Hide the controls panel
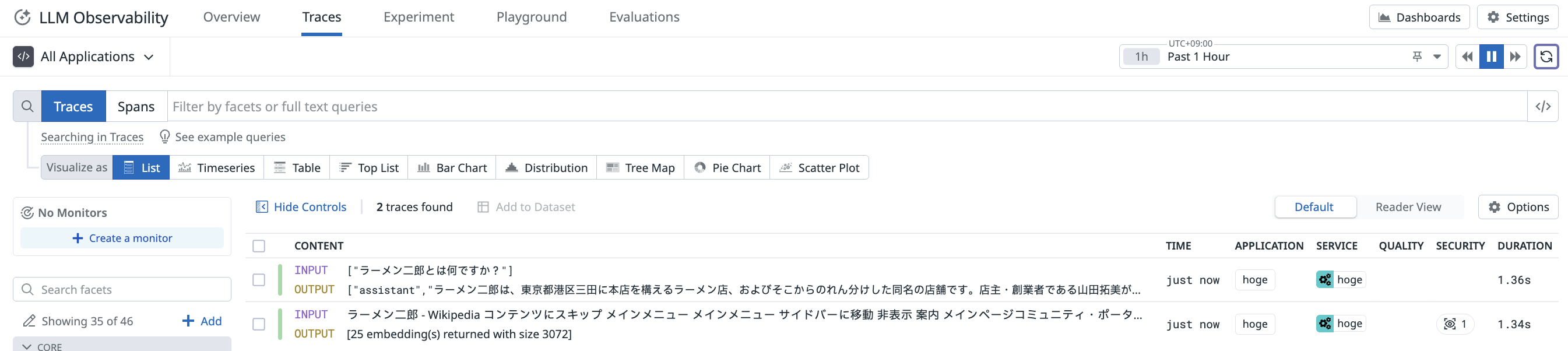Viewport: 1568px width, 351px height. pyautogui.click(x=301, y=206)
